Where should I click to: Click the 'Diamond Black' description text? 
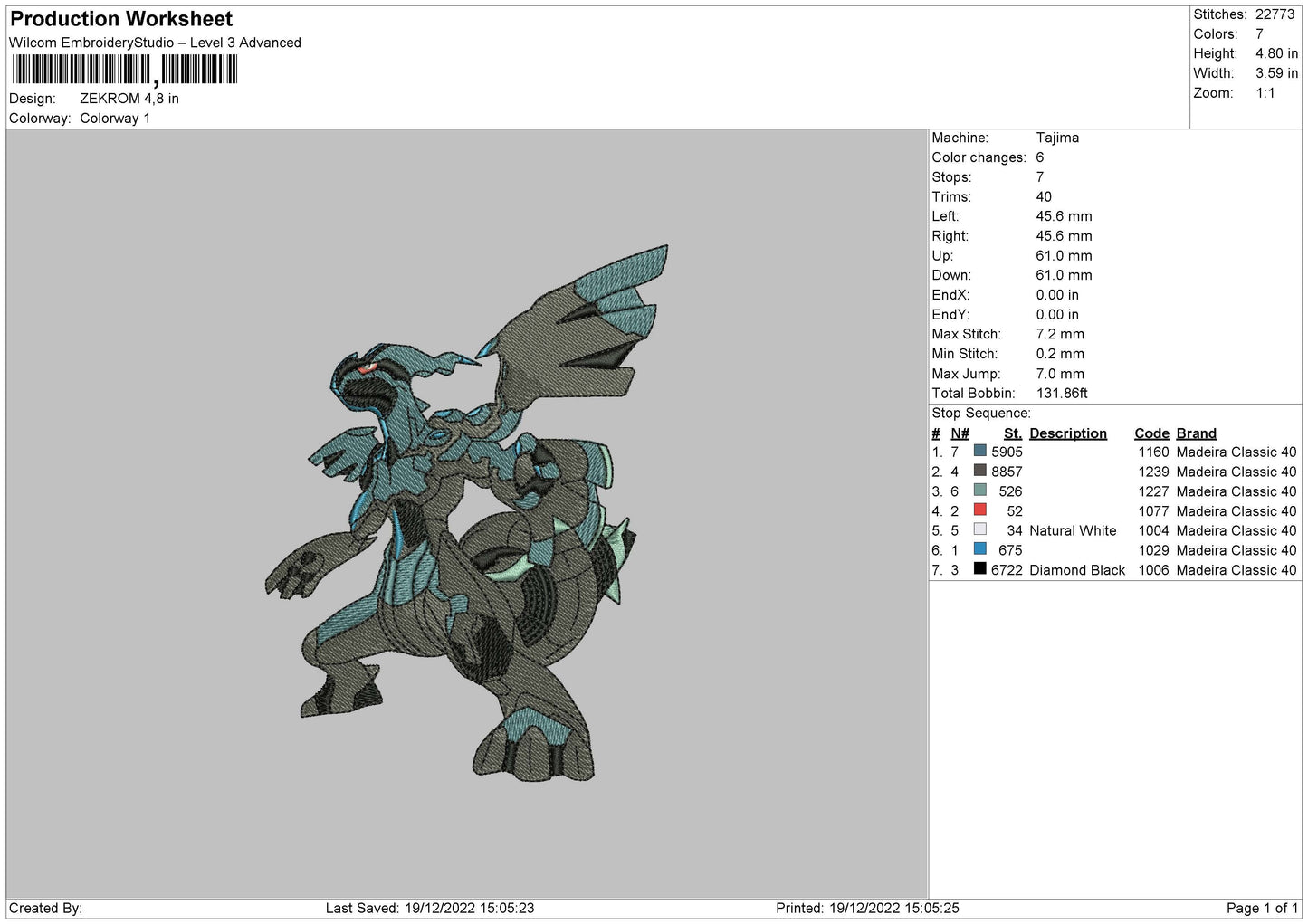(x=1077, y=570)
